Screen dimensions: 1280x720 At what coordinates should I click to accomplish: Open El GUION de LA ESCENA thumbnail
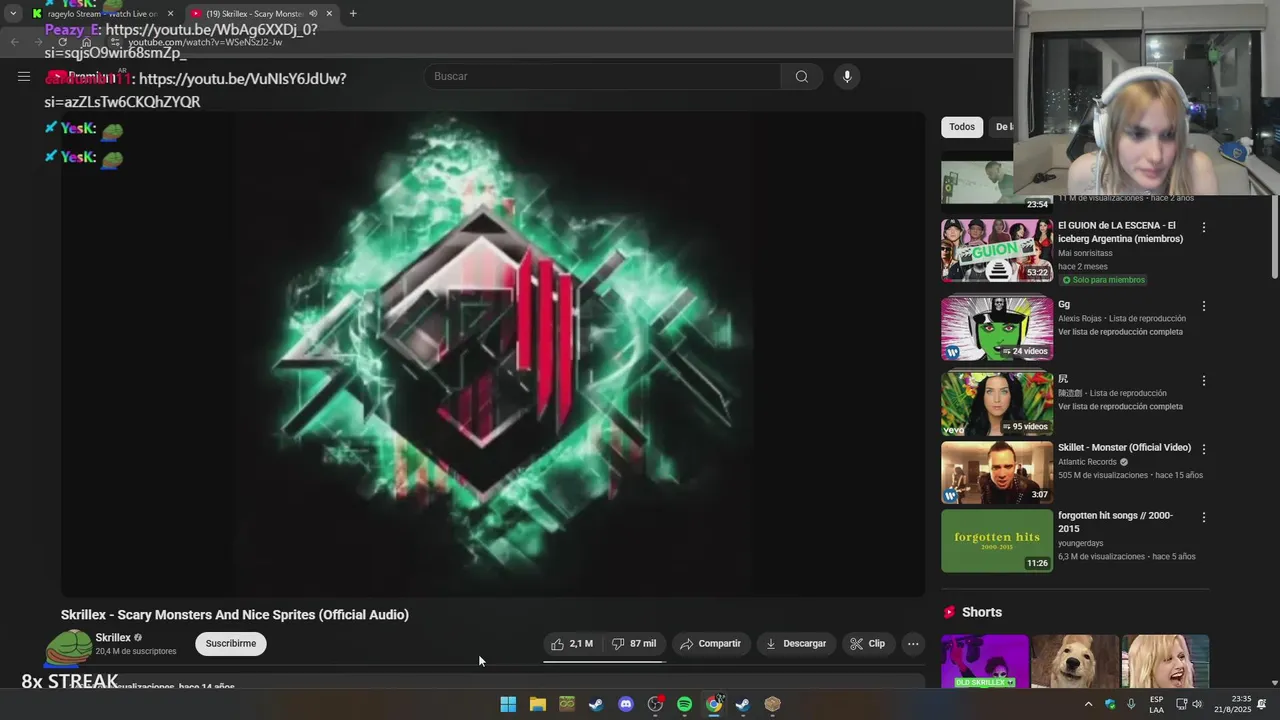pyautogui.click(x=997, y=250)
